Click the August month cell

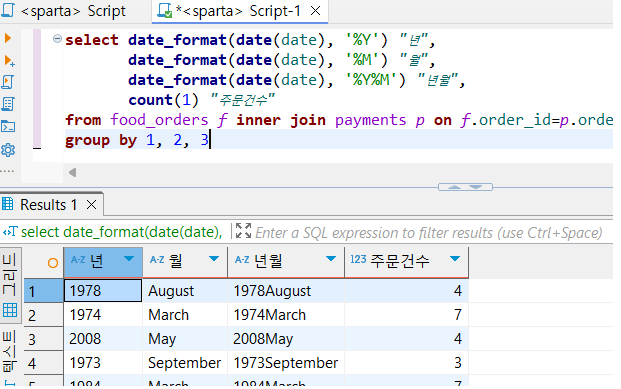[x=185, y=291]
